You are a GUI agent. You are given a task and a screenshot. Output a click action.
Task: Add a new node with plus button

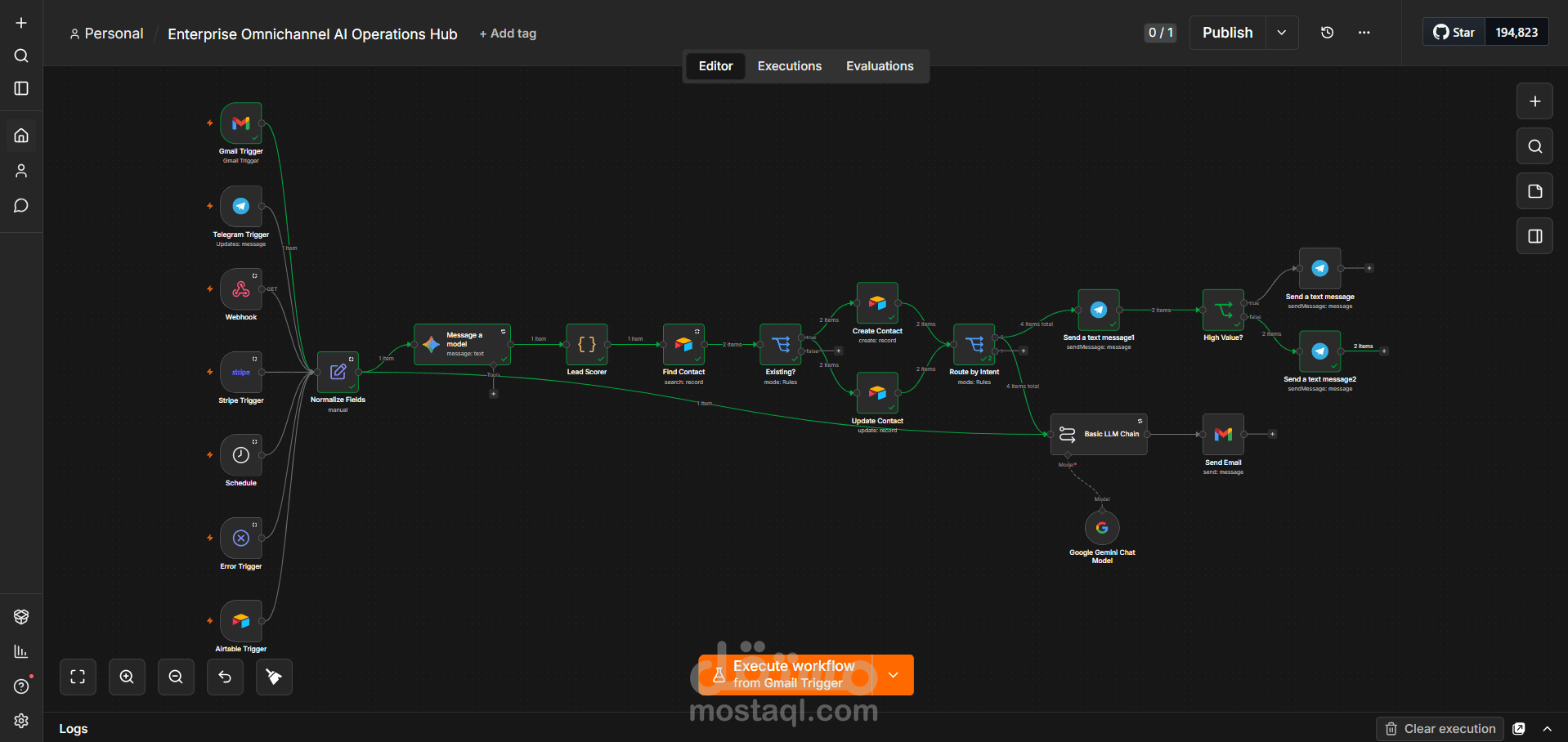(x=1534, y=101)
